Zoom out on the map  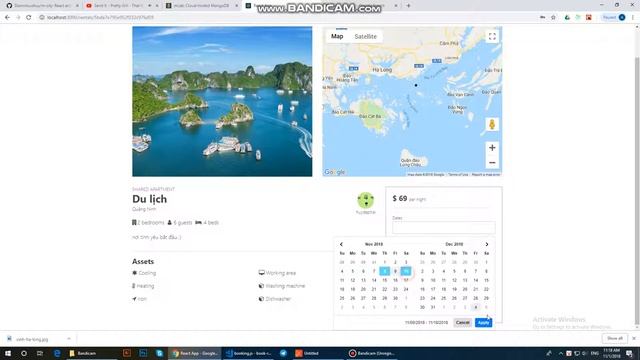(x=492, y=162)
